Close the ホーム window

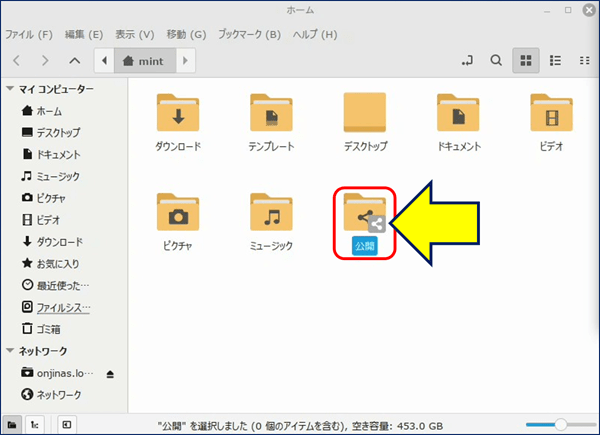pos(589,10)
